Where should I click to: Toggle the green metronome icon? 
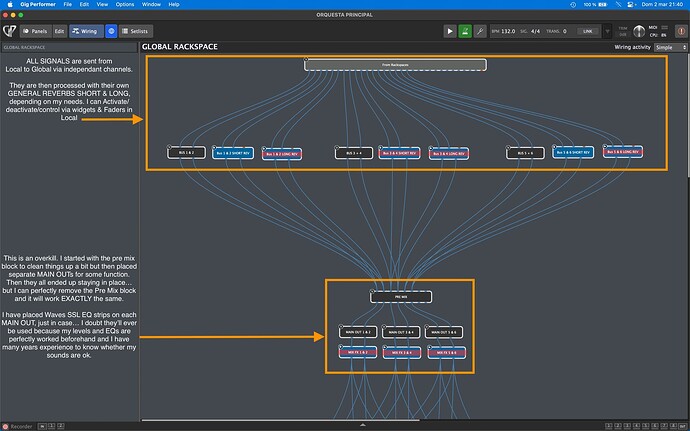coord(465,31)
